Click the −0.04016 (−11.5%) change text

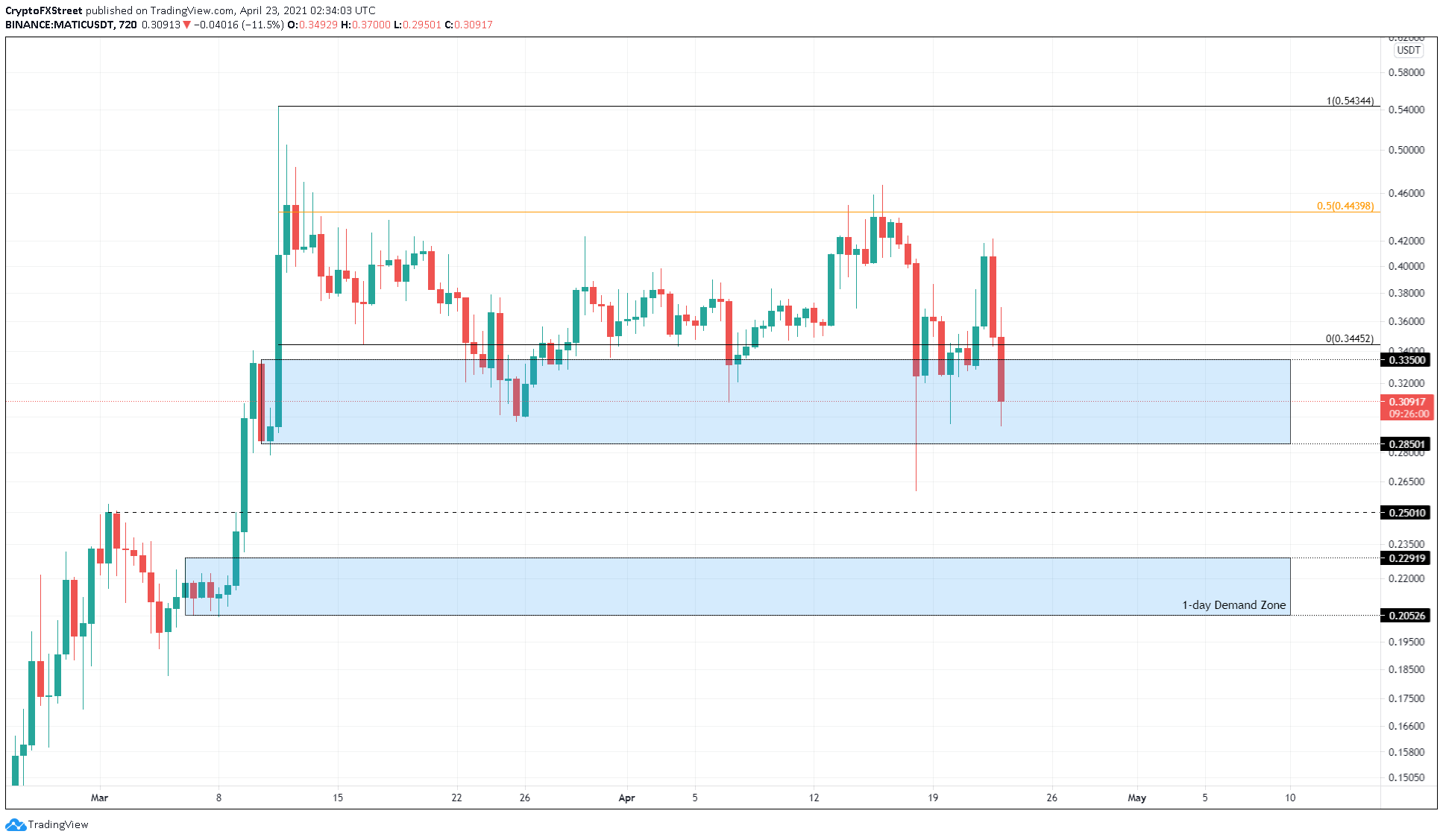[239, 25]
